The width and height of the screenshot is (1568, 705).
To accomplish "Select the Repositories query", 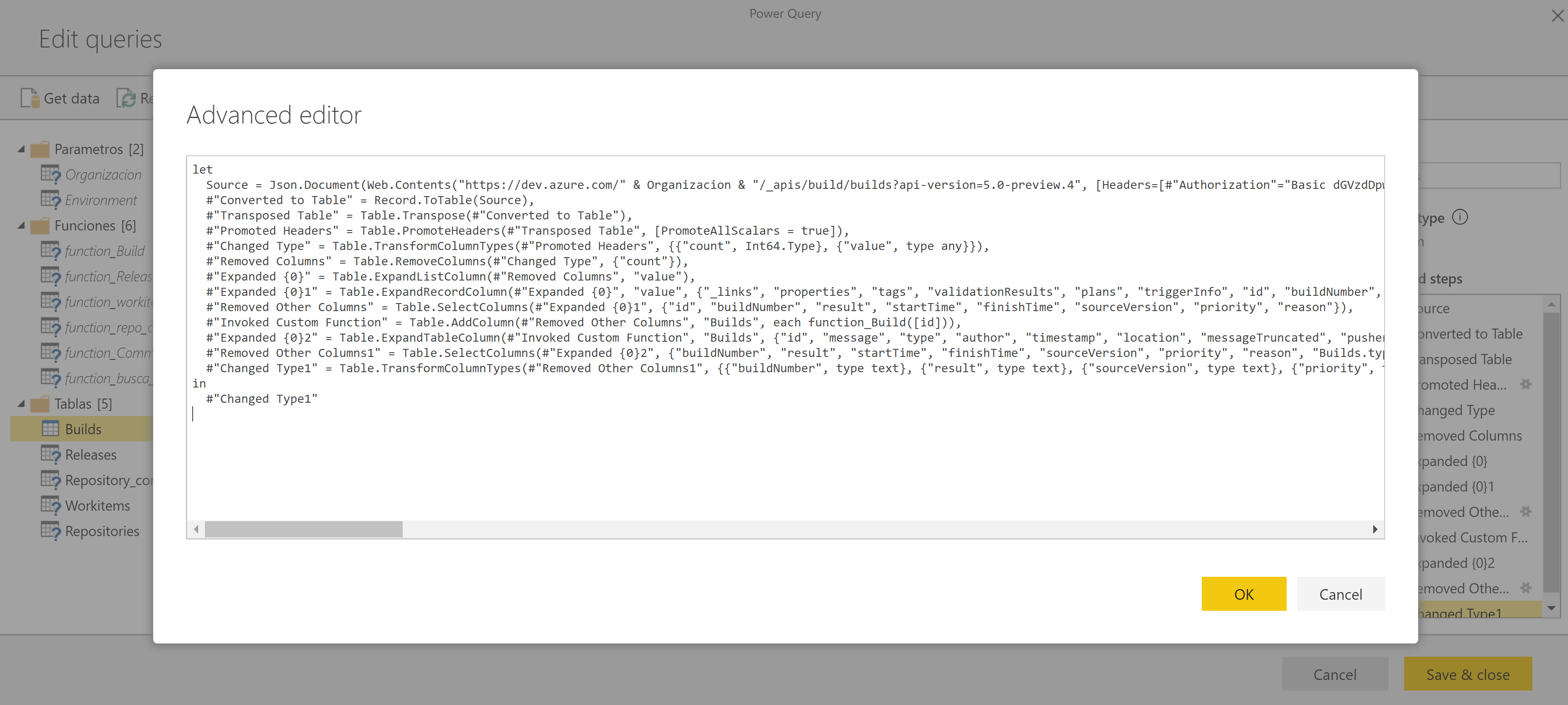I will point(102,531).
